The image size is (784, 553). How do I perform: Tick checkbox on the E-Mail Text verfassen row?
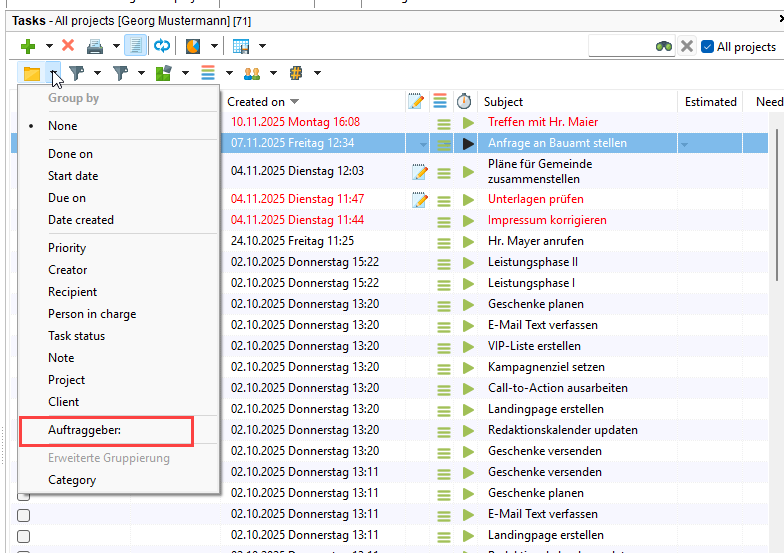(24, 514)
